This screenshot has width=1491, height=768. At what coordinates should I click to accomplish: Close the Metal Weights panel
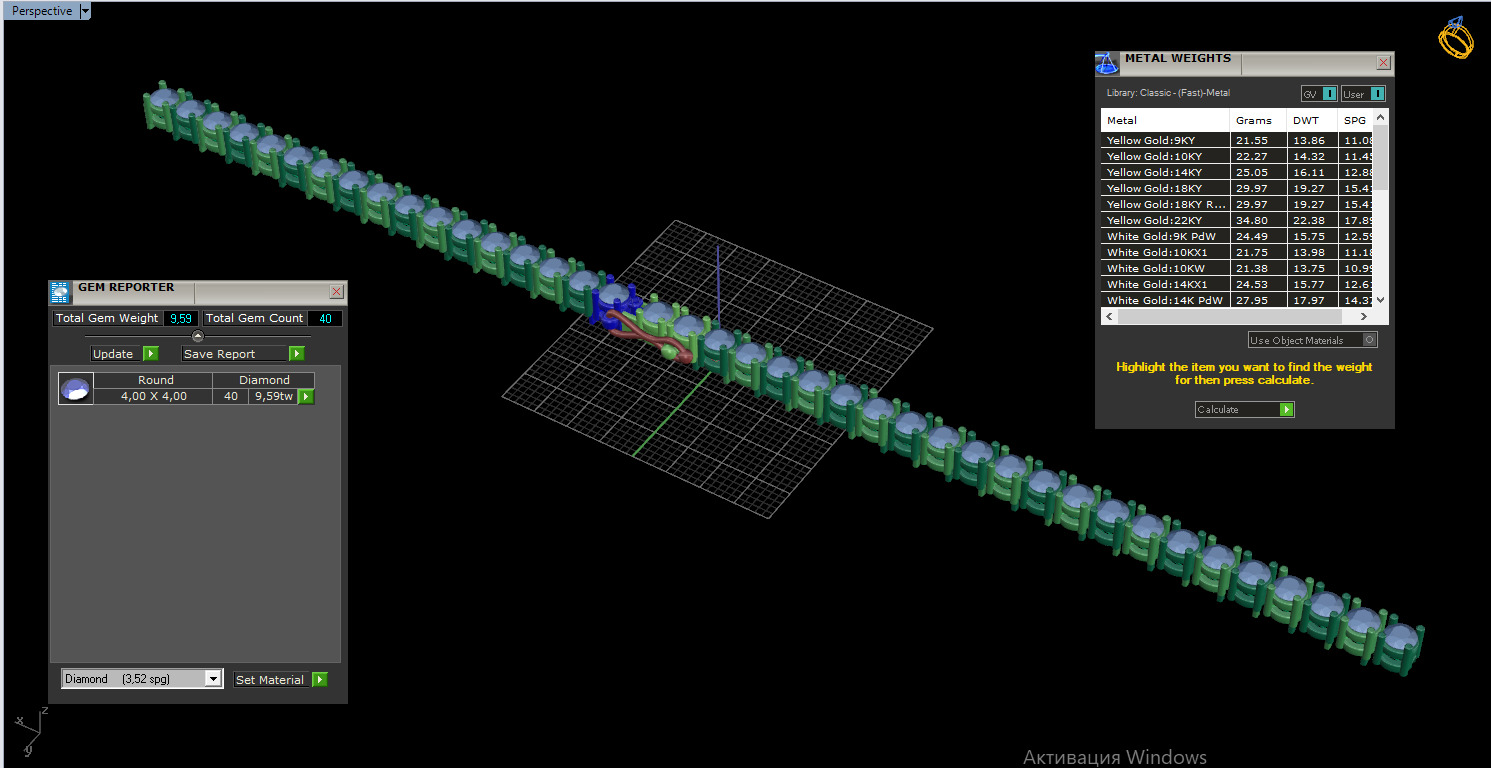pyautogui.click(x=1384, y=63)
